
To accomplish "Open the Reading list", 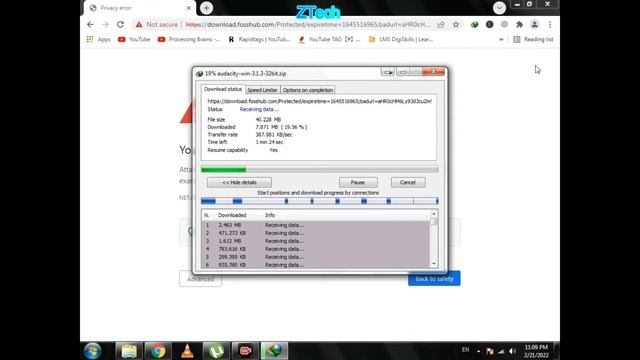I will point(533,39).
